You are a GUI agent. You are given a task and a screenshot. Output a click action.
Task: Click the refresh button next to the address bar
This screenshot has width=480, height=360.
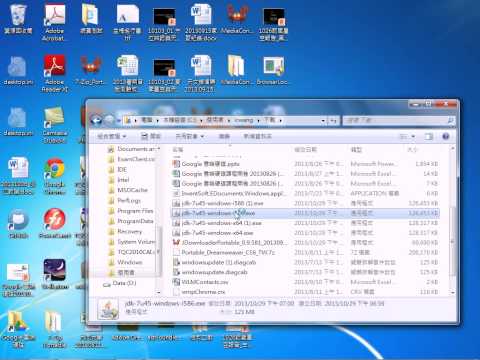click(x=333, y=120)
